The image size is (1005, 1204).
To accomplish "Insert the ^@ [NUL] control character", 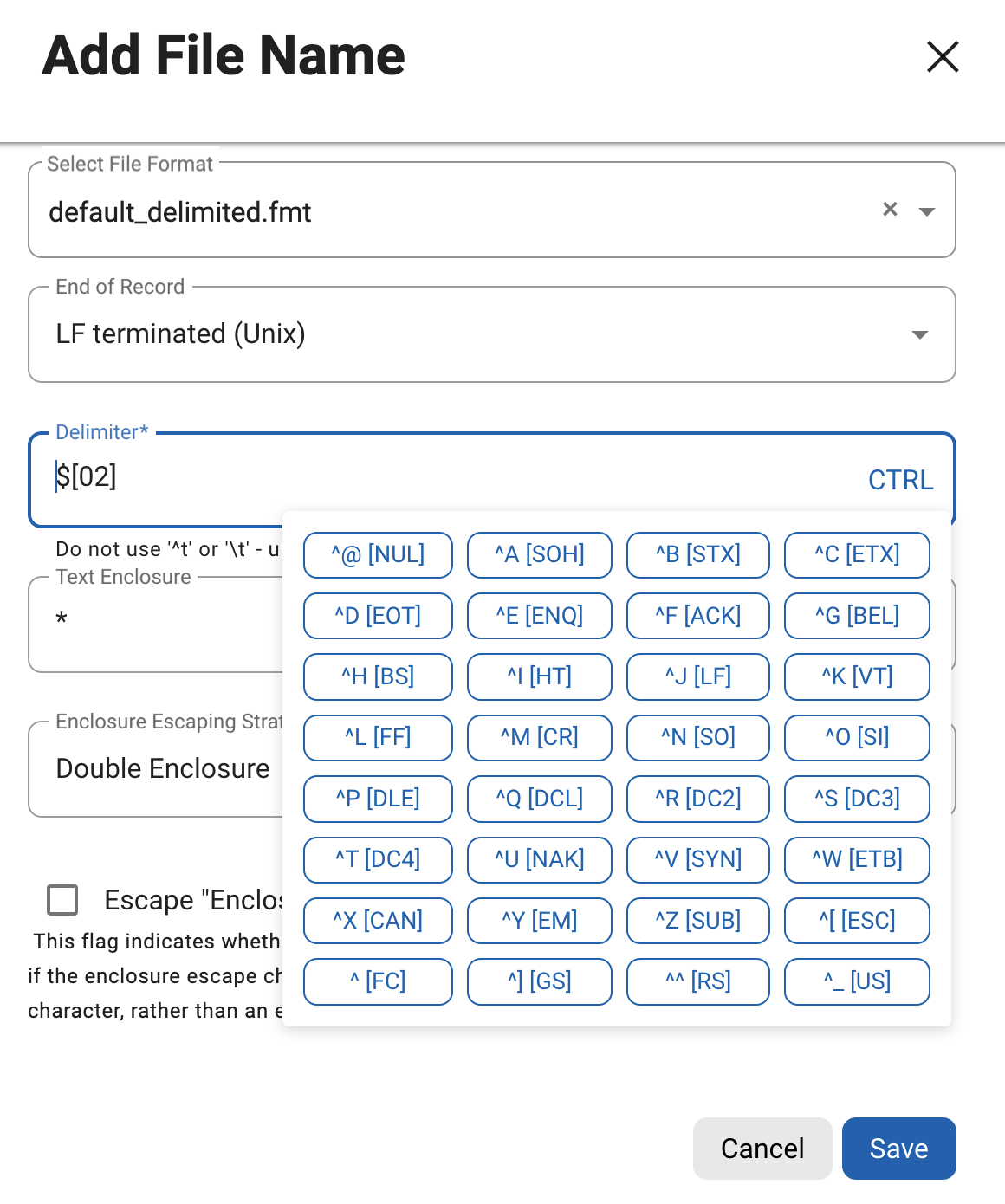I will pyautogui.click(x=378, y=554).
